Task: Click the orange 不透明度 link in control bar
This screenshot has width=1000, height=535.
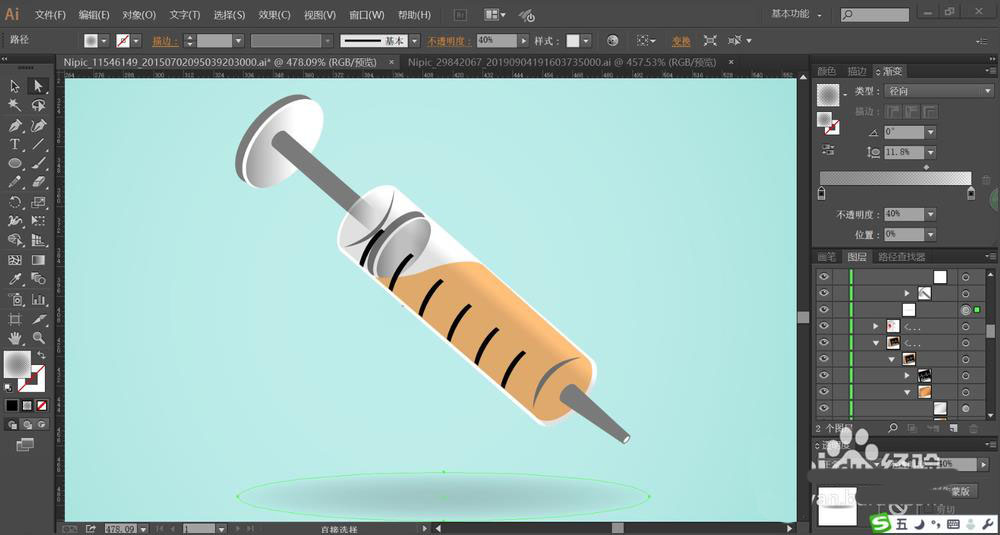Action: [450, 41]
